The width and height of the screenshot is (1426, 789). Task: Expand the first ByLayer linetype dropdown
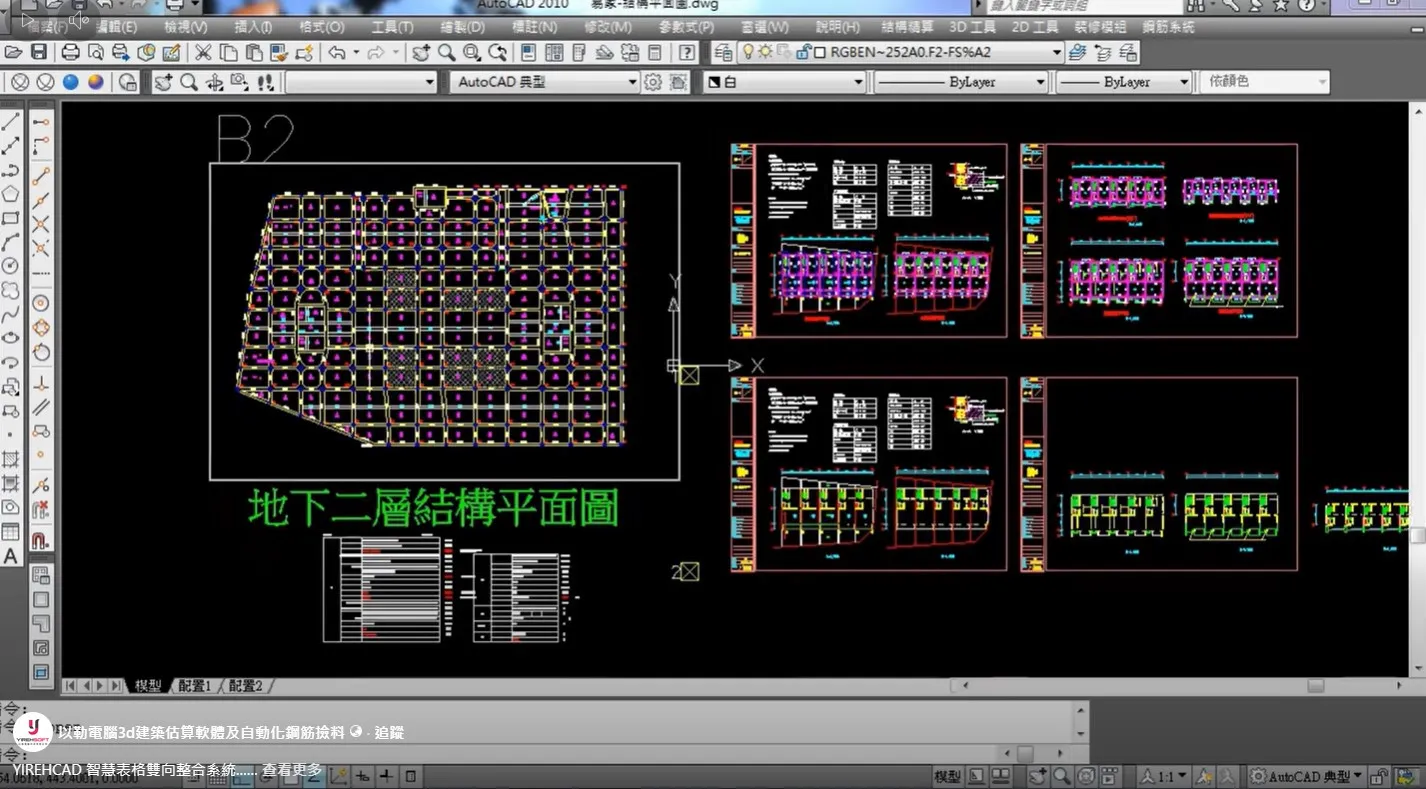[x=1040, y=82]
